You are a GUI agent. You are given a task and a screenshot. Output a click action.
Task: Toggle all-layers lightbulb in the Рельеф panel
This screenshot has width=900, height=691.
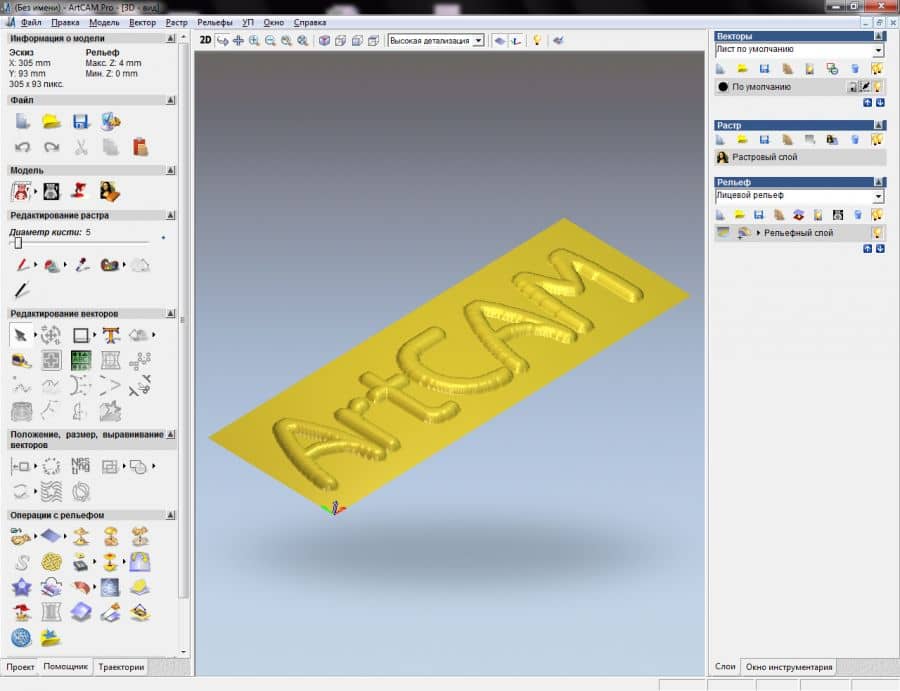point(876,215)
